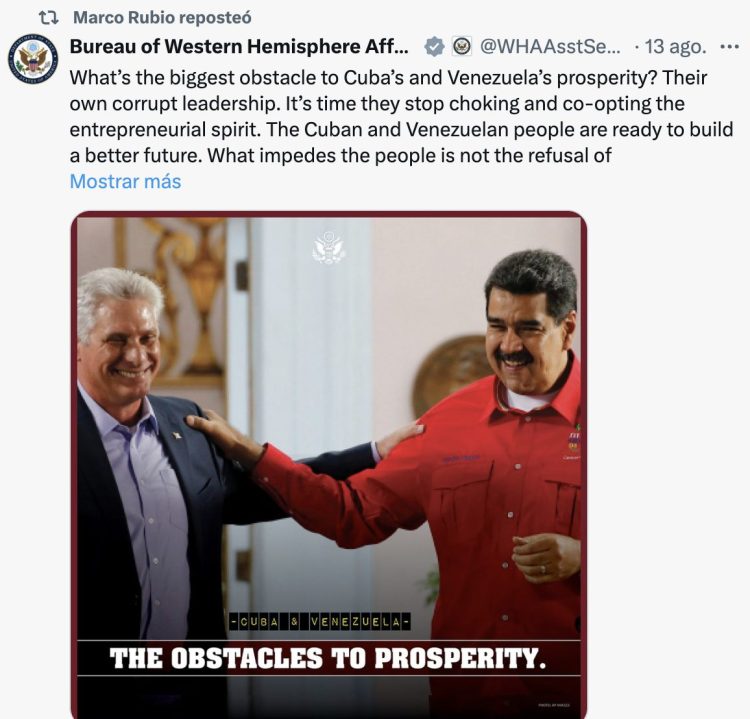Open the Marco Rubio reposteó link
The width and height of the screenshot is (750, 719).
(162, 18)
